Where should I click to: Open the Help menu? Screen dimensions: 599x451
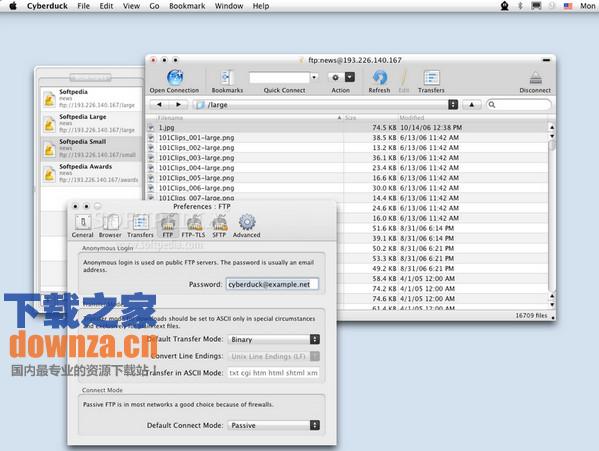(x=261, y=6)
